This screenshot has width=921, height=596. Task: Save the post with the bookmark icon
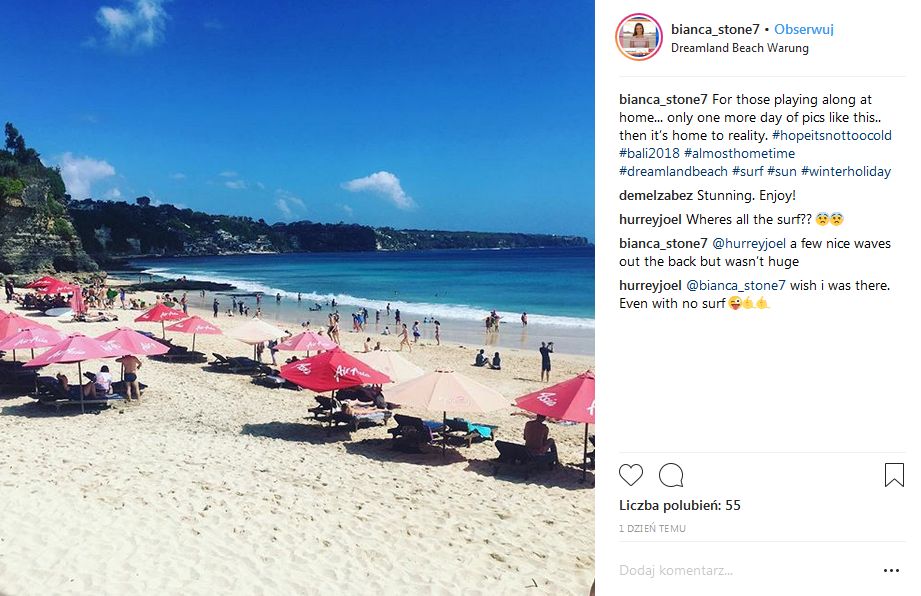click(894, 474)
